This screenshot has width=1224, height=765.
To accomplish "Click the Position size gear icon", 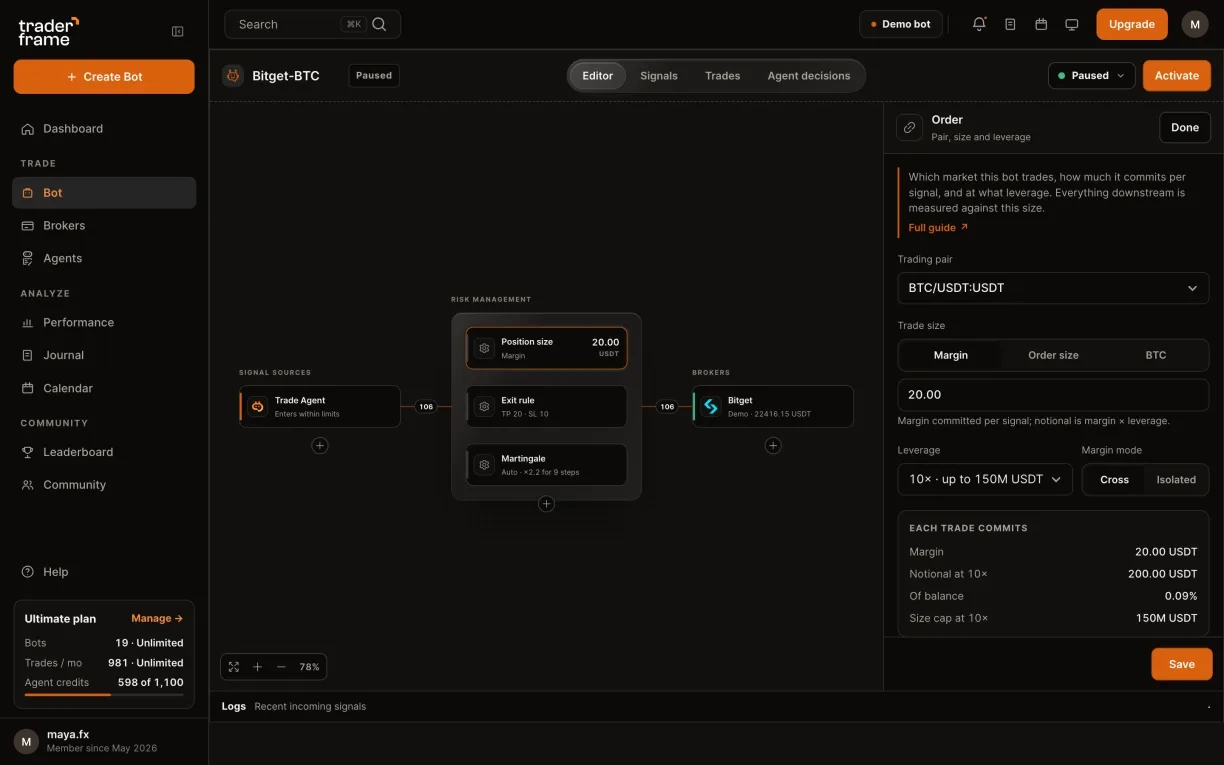I will pyautogui.click(x=484, y=348).
